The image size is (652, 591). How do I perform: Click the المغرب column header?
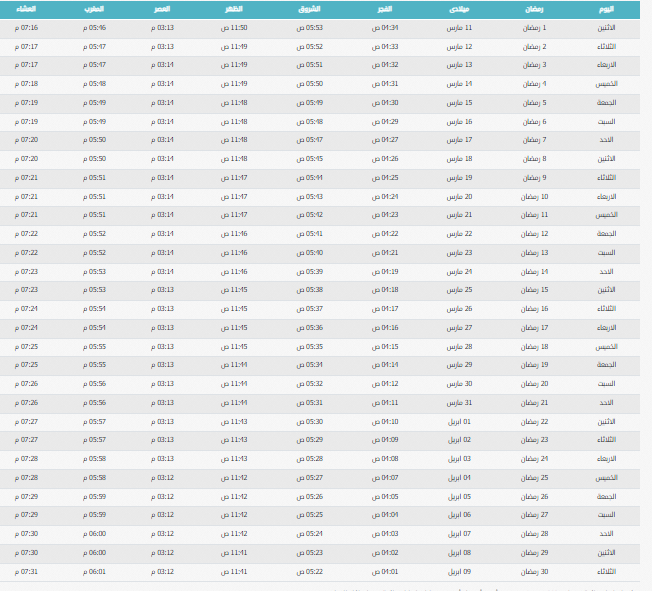(96, 8)
